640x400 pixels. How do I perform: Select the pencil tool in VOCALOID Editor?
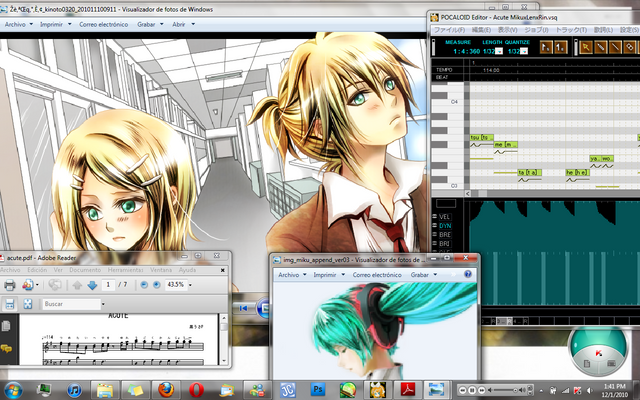pos(600,47)
